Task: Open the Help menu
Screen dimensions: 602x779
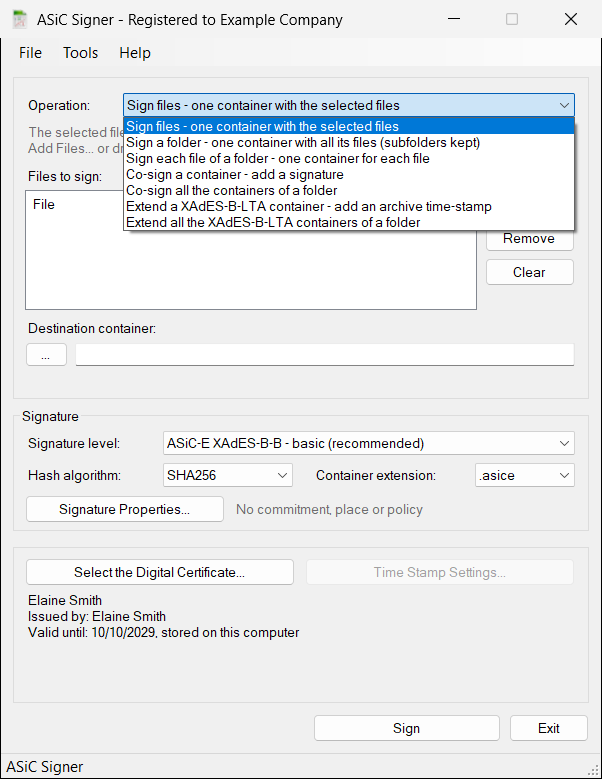Action: pyautogui.click(x=135, y=53)
